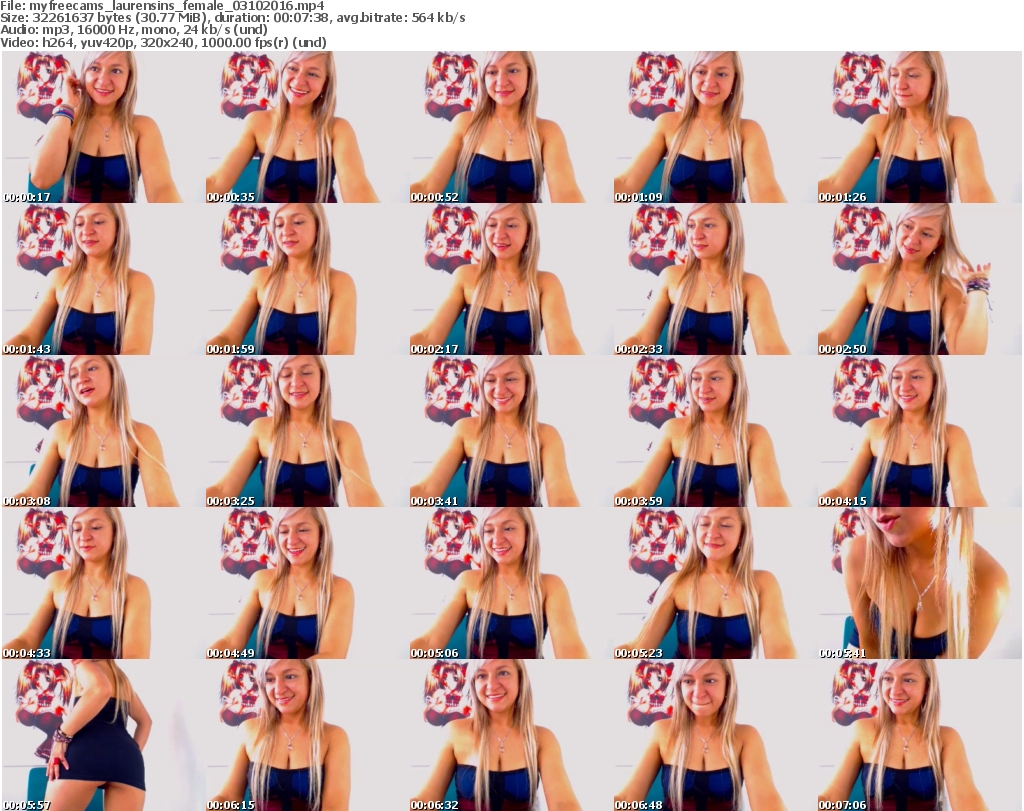Select the thumbnail frame stamped 00:05:06

511,583
